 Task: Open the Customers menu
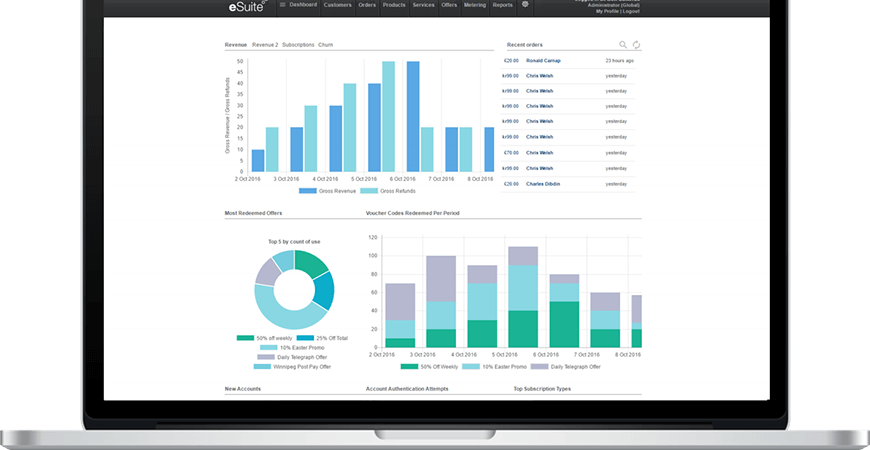pos(338,4)
